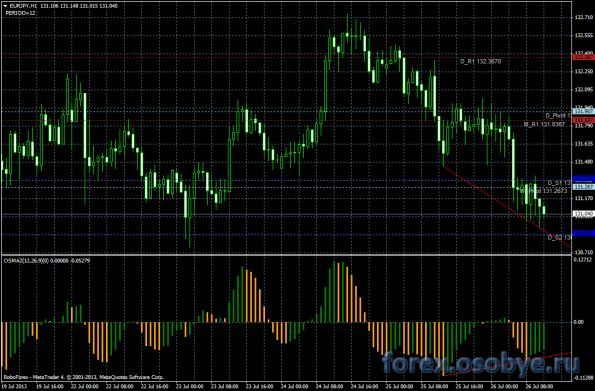Select the OSMA2(12,26,9) indicator label

pos(47,261)
